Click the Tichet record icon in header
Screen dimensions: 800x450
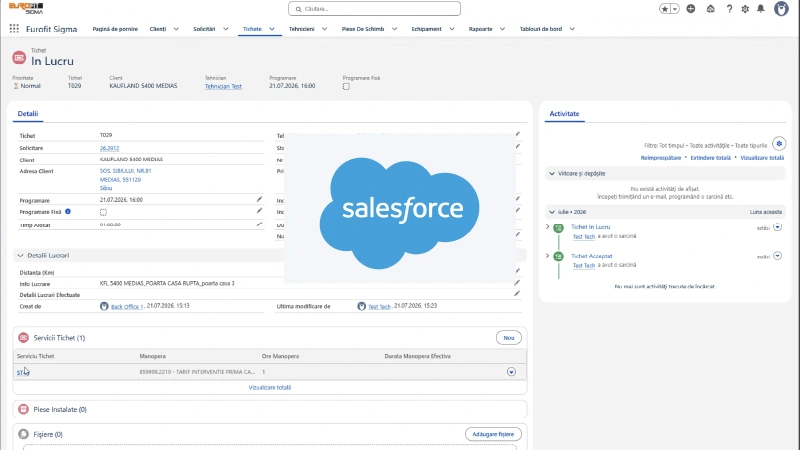pos(19,58)
